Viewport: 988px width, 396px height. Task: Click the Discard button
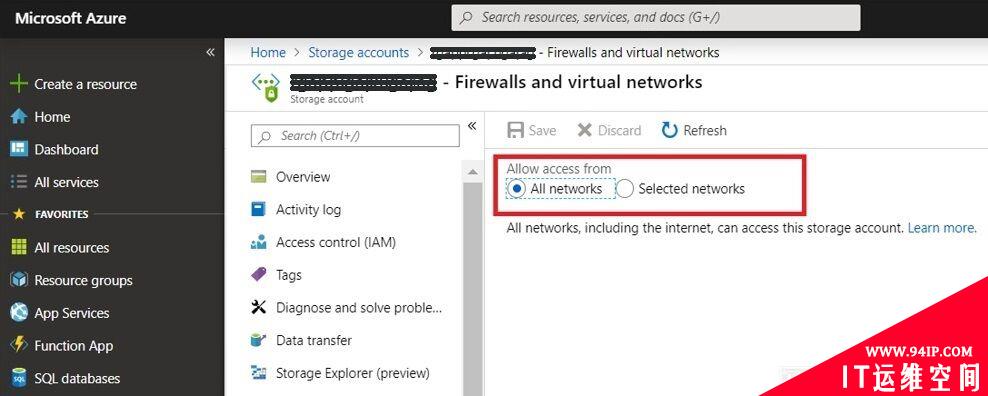tap(609, 131)
